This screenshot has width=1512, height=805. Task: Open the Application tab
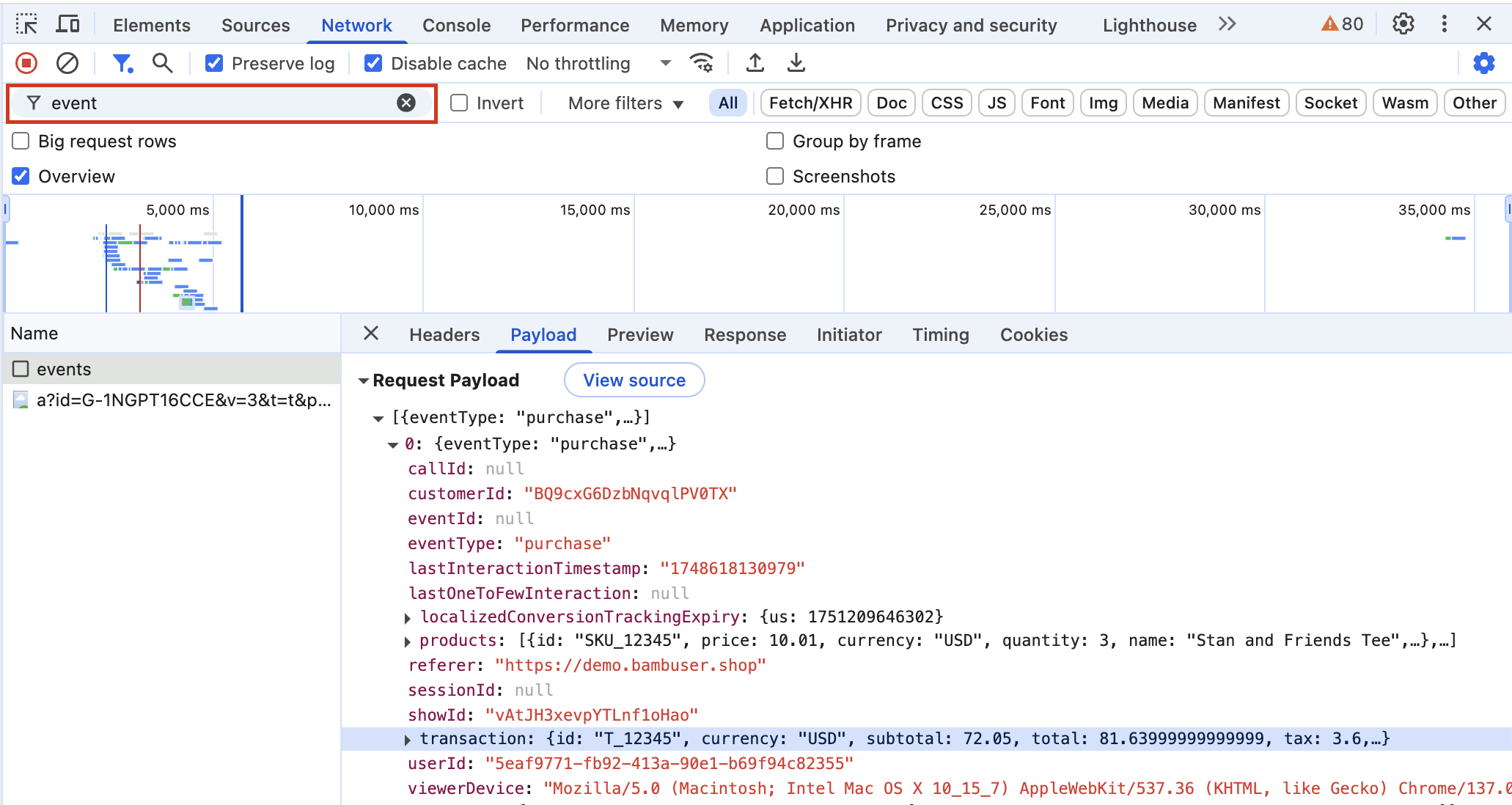(x=807, y=25)
